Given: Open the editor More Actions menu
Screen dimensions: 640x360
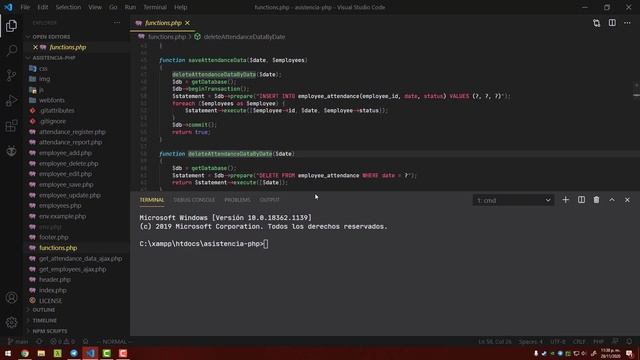Looking at the screenshot, I should [x=627, y=23].
